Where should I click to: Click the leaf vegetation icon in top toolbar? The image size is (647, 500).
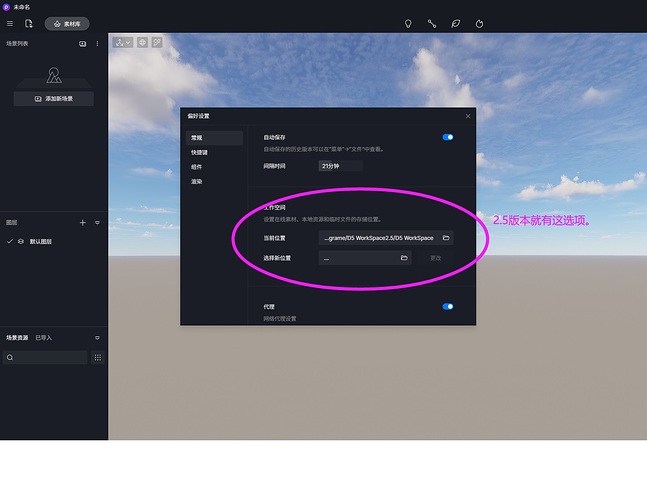tap(456, 23)
